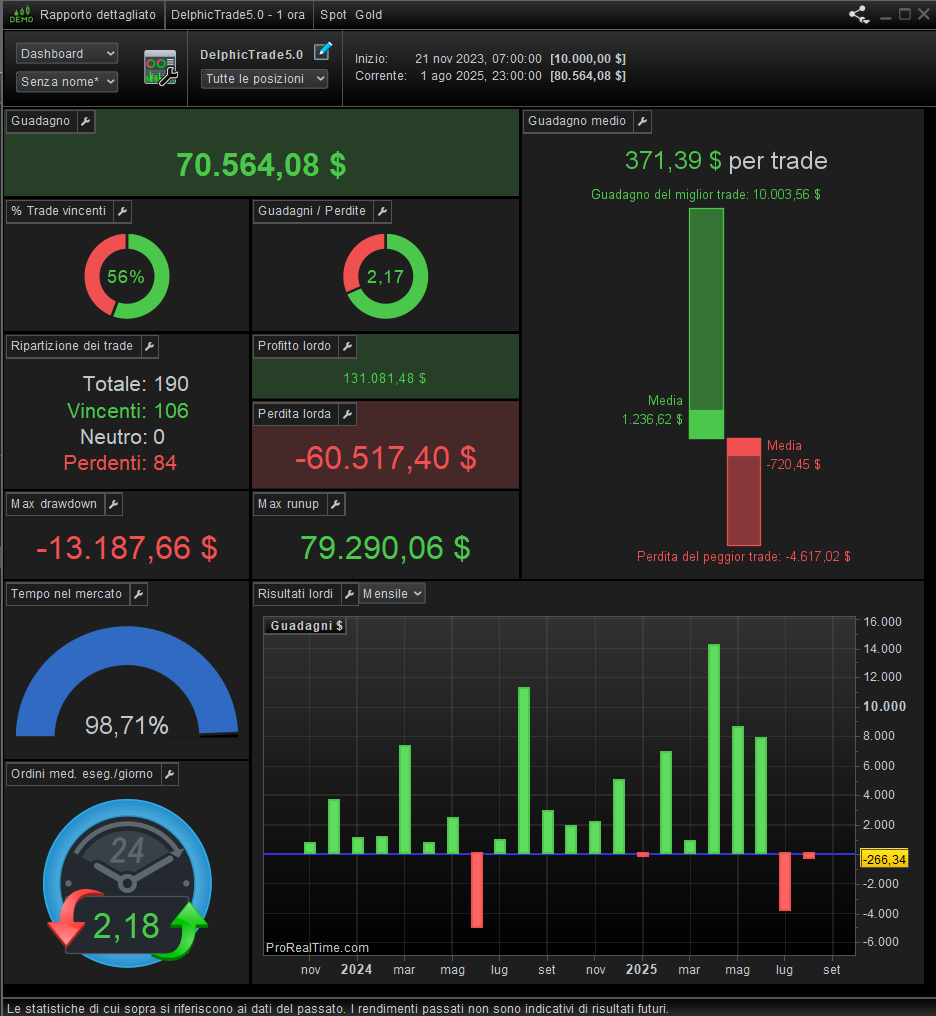This screenshot has width=936, height=1016.
Task: Click the Guadagno medio wrench icon
Action: coord(642,121)
